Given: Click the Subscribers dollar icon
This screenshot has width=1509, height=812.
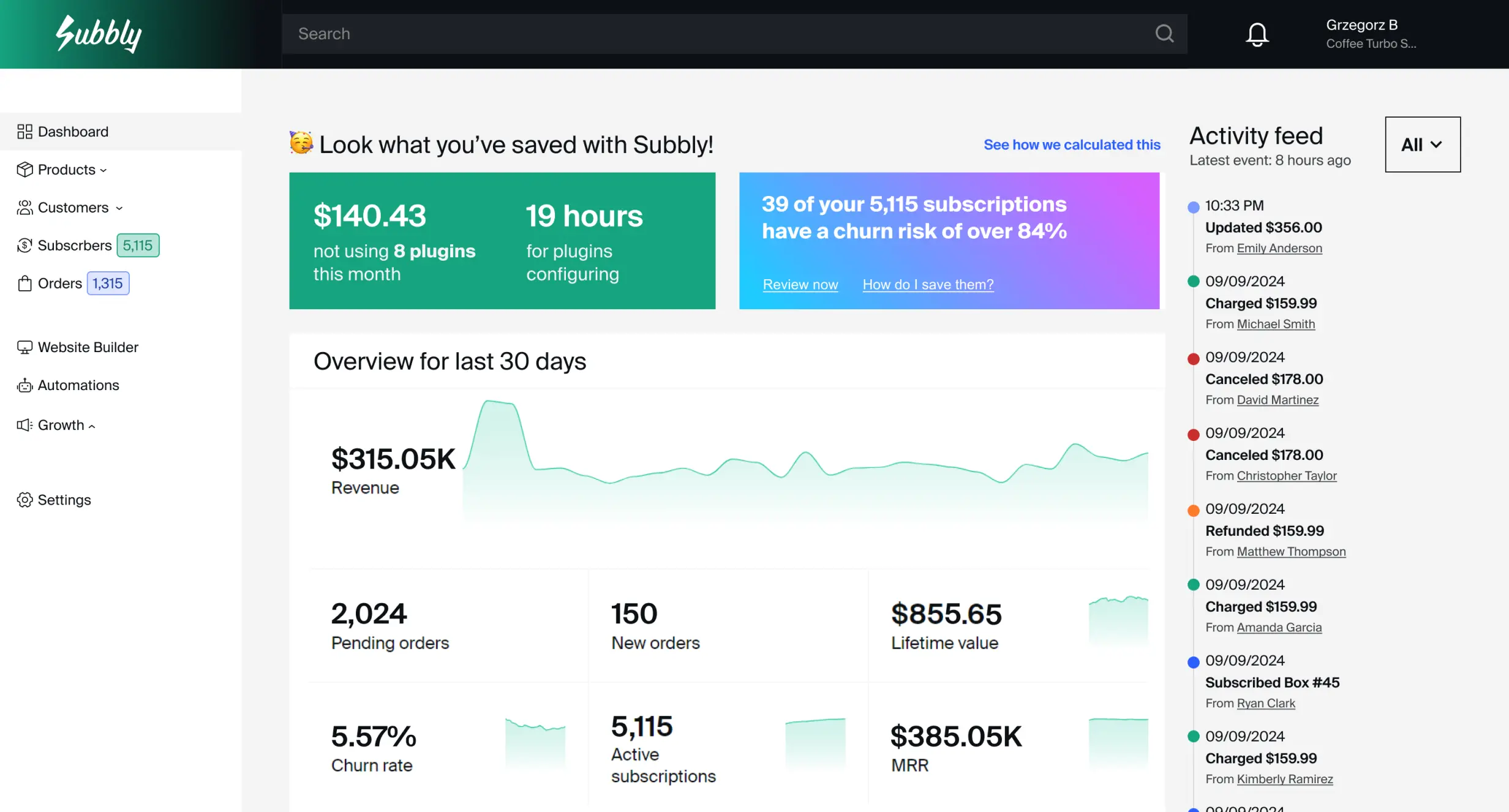Looking at the screenshot, I should [24, 246].
